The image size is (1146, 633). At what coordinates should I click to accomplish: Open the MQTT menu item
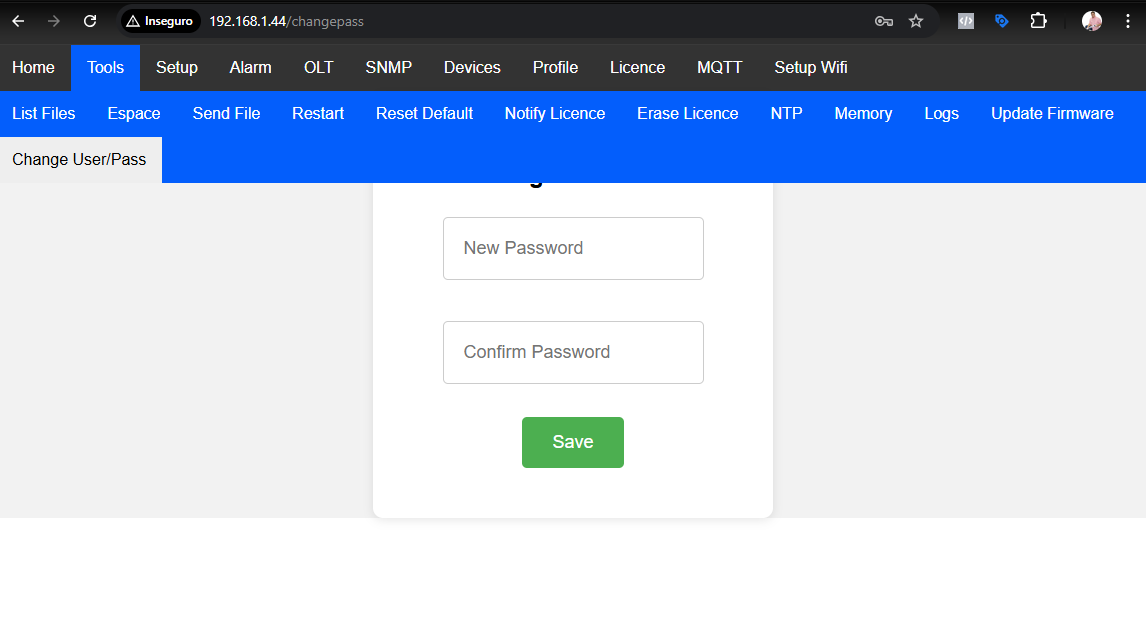point(719,68)
